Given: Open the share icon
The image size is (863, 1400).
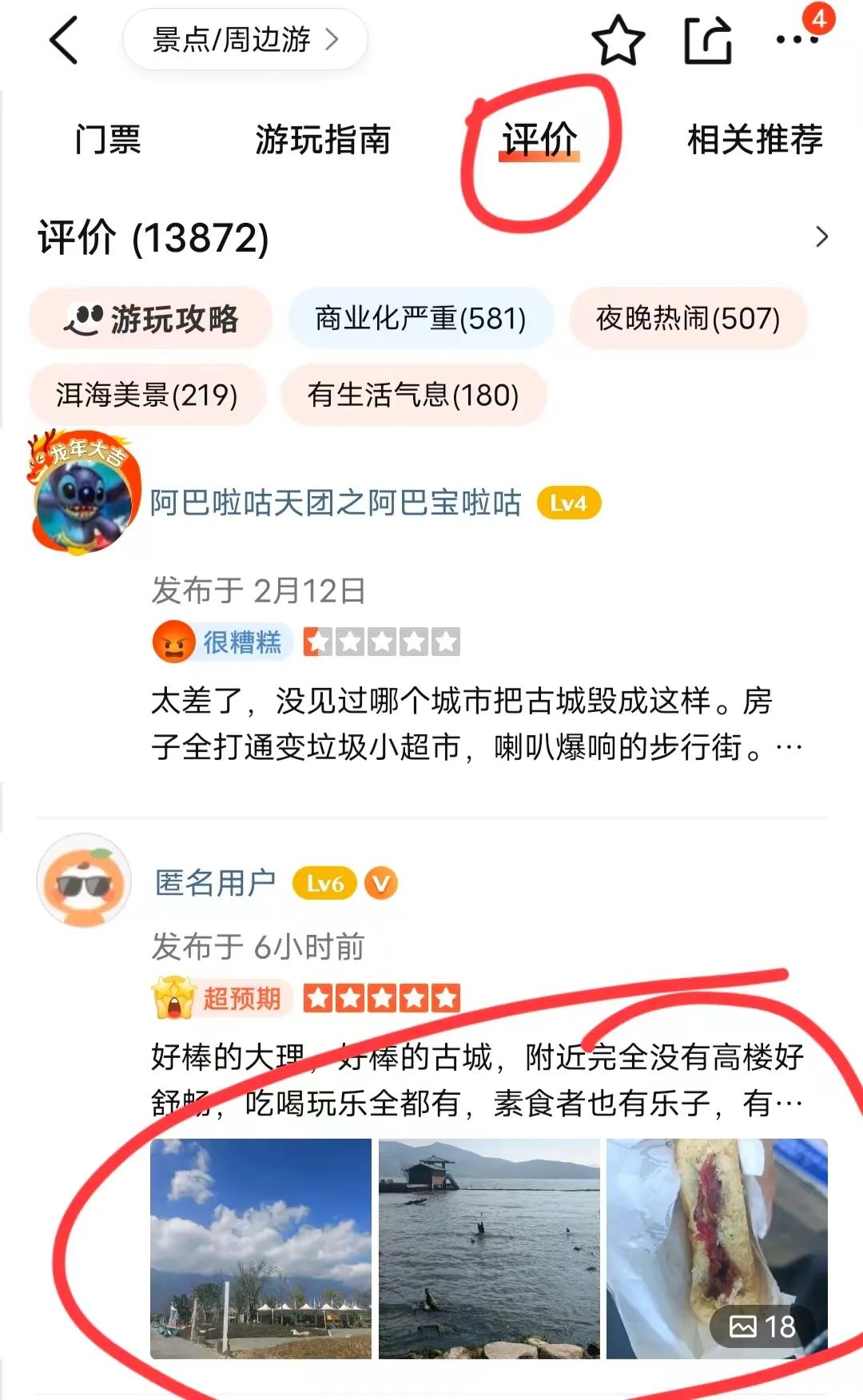Looking at the screenshot, I should click(x=708, y=40).
